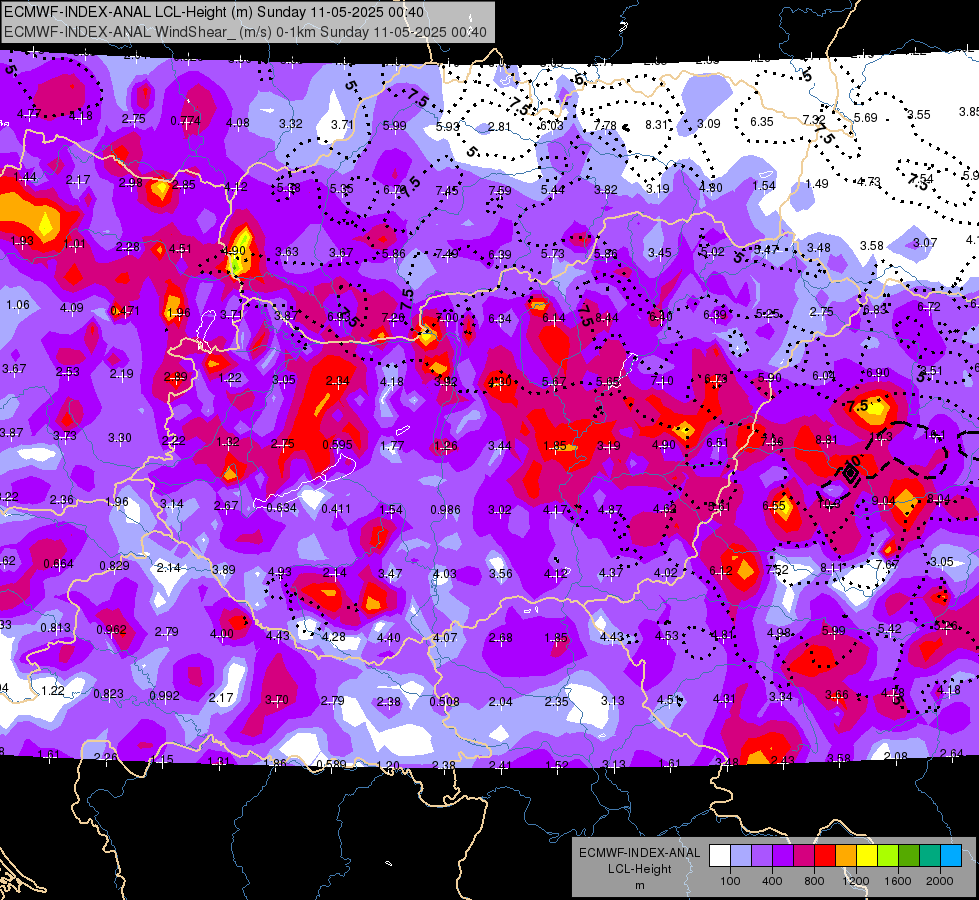Screen dimensions: 979x900
Task: Click the grid value 2.08
Action: pos(896,756)
